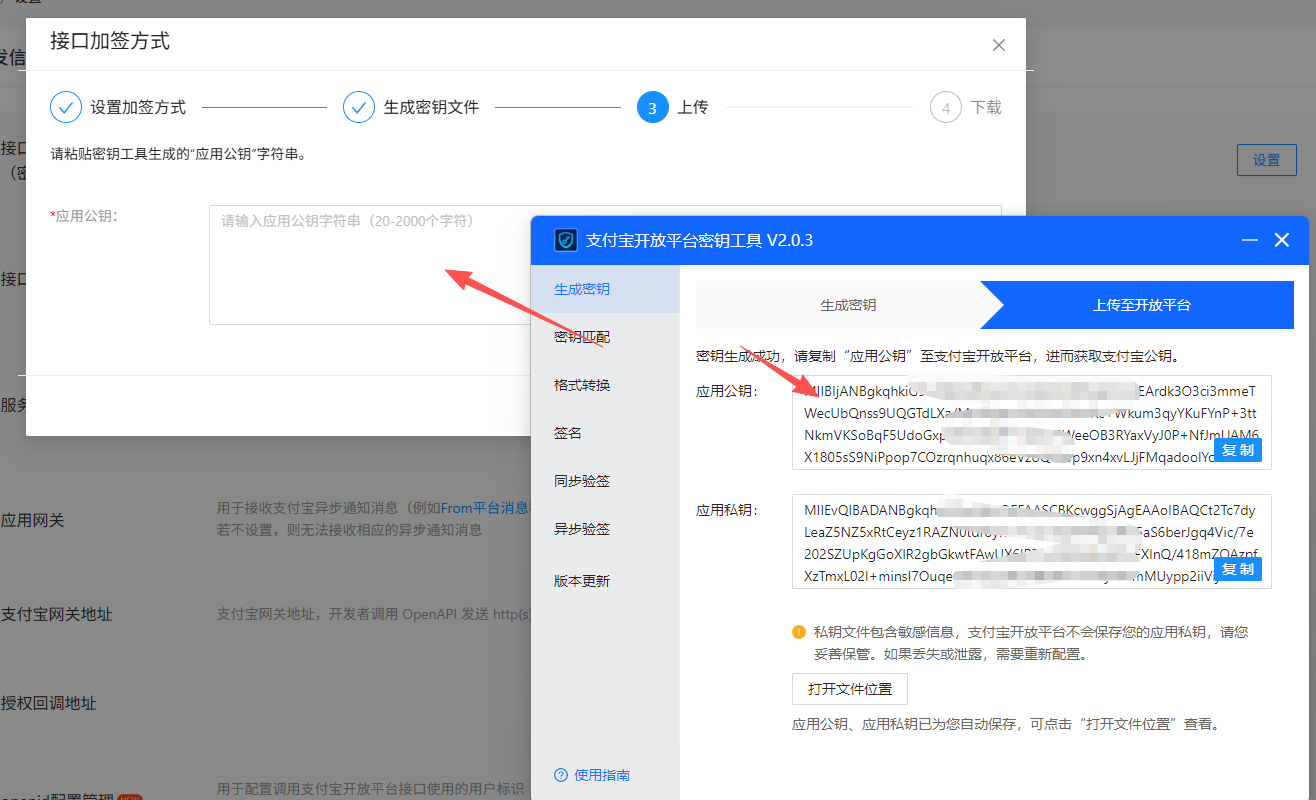Click the orange warning icon beside private key notice
The image size is (1316, 800).
(x=799, y=632)
